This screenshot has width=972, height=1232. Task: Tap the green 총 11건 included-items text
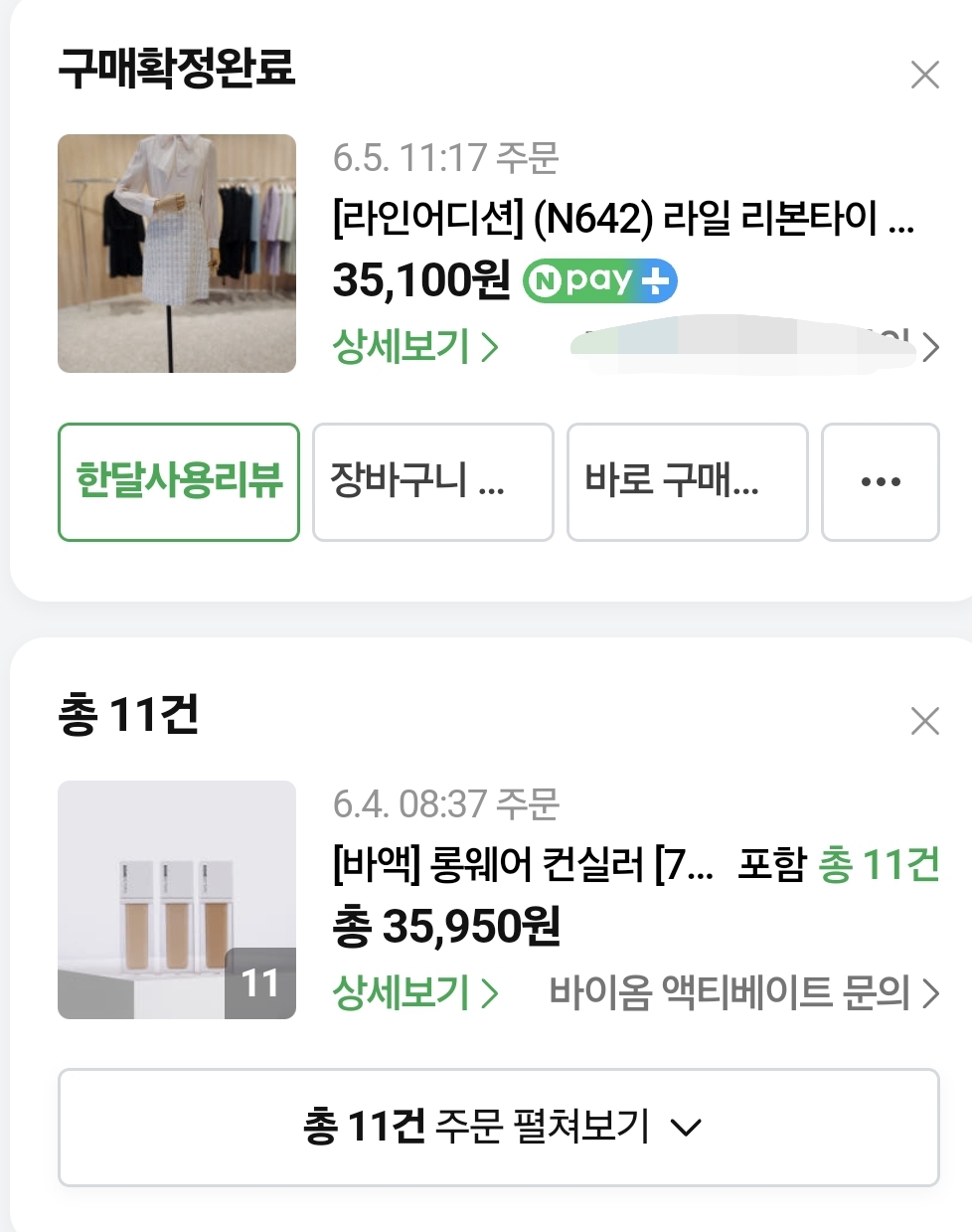pos(879,864)
